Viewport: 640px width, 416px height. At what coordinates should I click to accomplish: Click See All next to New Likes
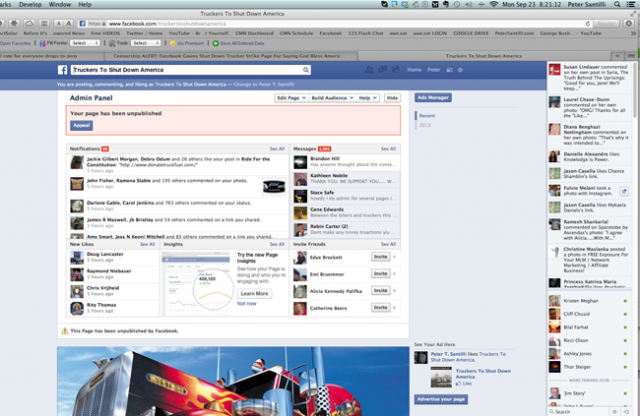click(147, 244)
